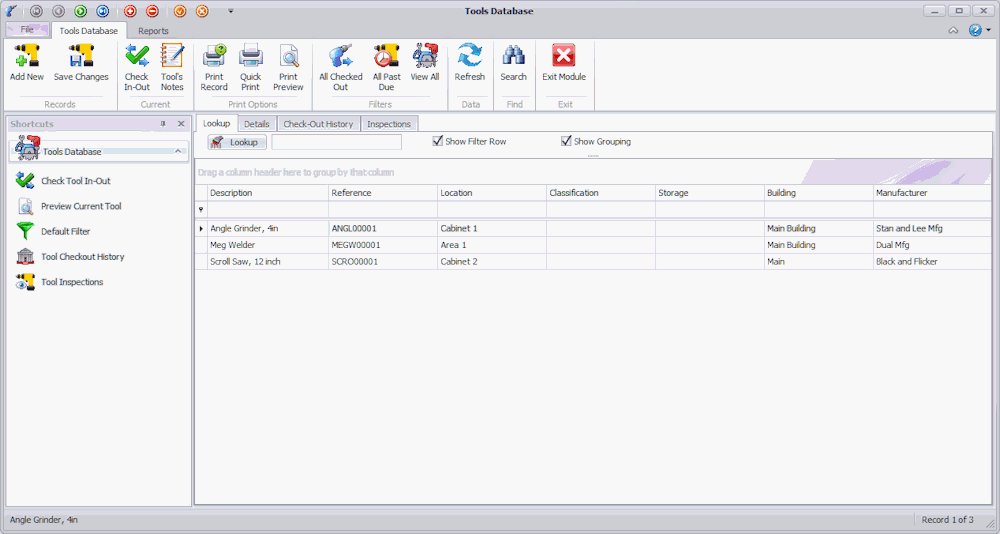Show All Past Due tools
This screenshot has height=534, width=1000.
click(386, 66)
